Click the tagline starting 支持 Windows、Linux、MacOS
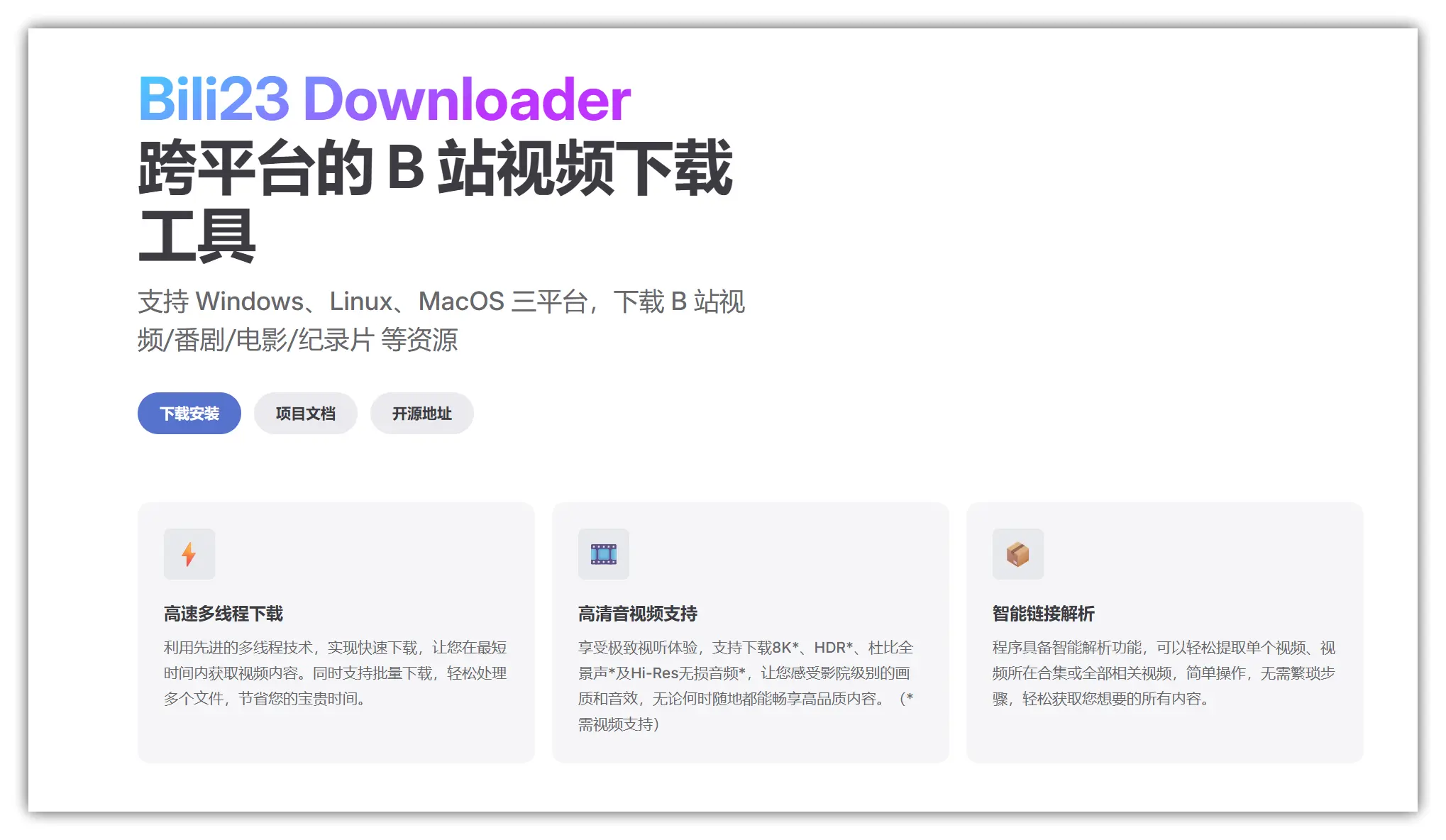This screenshot has width=1446, height=840. click(441, 321)
